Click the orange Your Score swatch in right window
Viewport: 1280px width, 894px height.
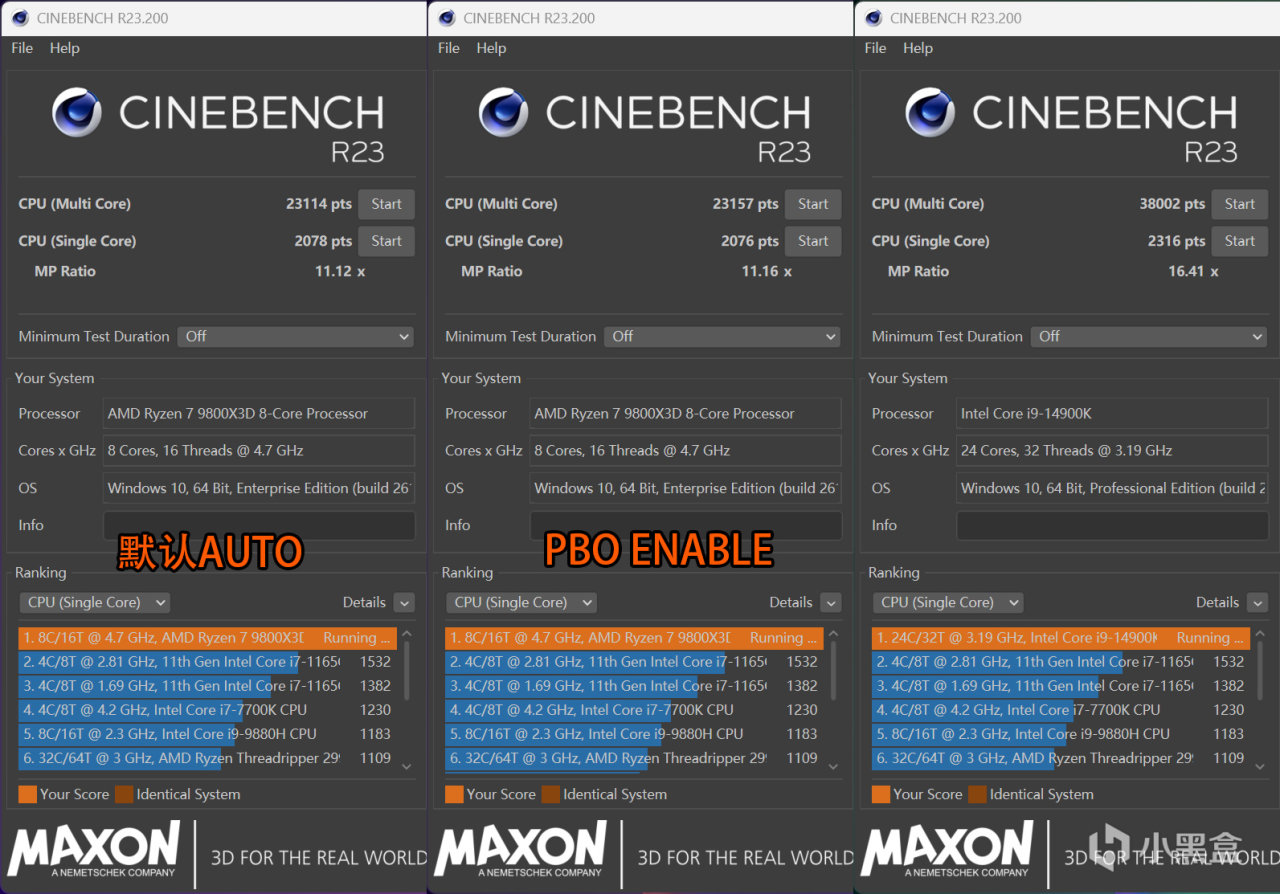(881, 794)
